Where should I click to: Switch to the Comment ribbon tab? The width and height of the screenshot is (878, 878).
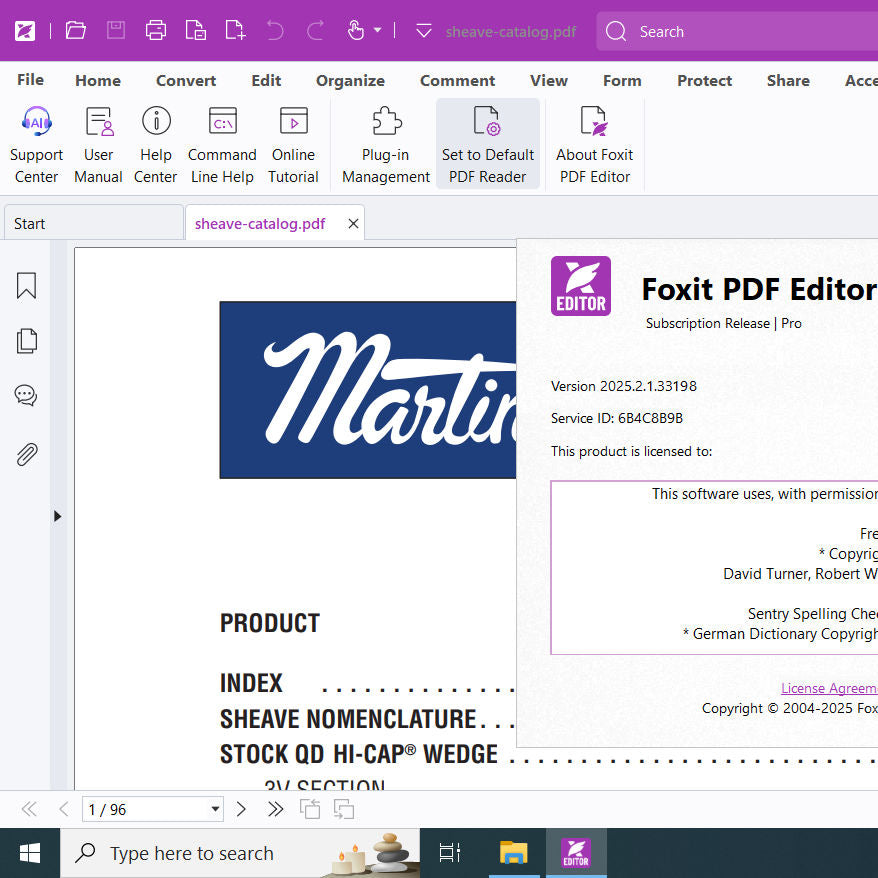coord(457,81)
